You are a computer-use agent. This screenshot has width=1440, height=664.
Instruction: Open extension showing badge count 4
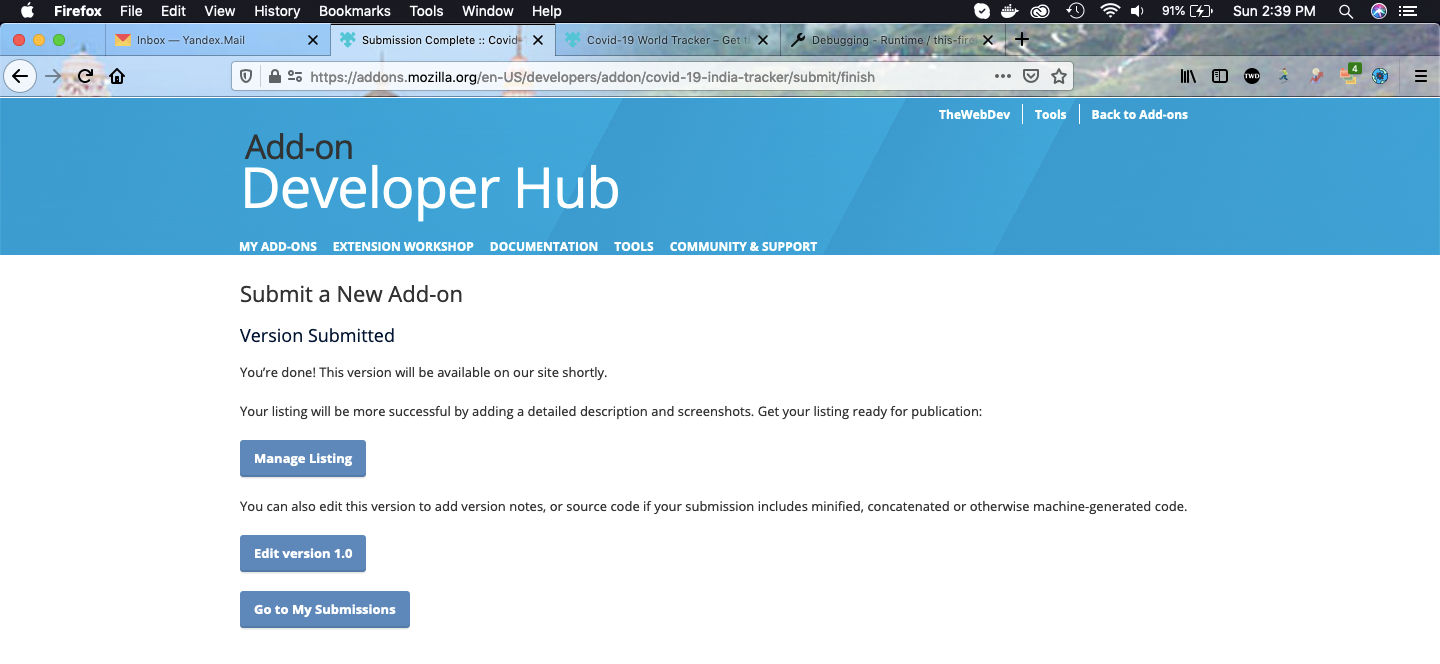click(1349, 75)
